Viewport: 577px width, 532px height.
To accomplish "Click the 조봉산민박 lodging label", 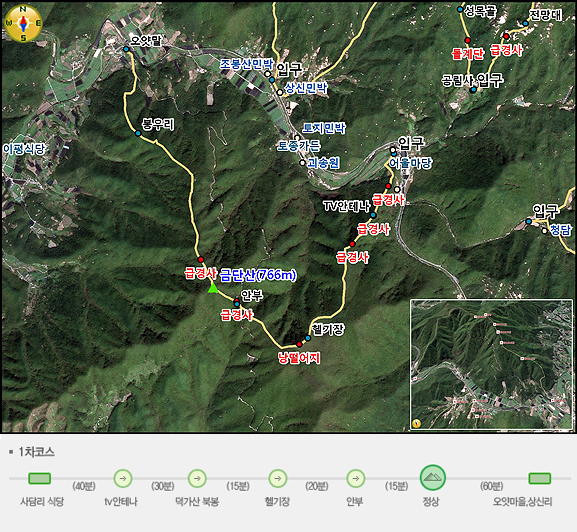I will (247, 64).
